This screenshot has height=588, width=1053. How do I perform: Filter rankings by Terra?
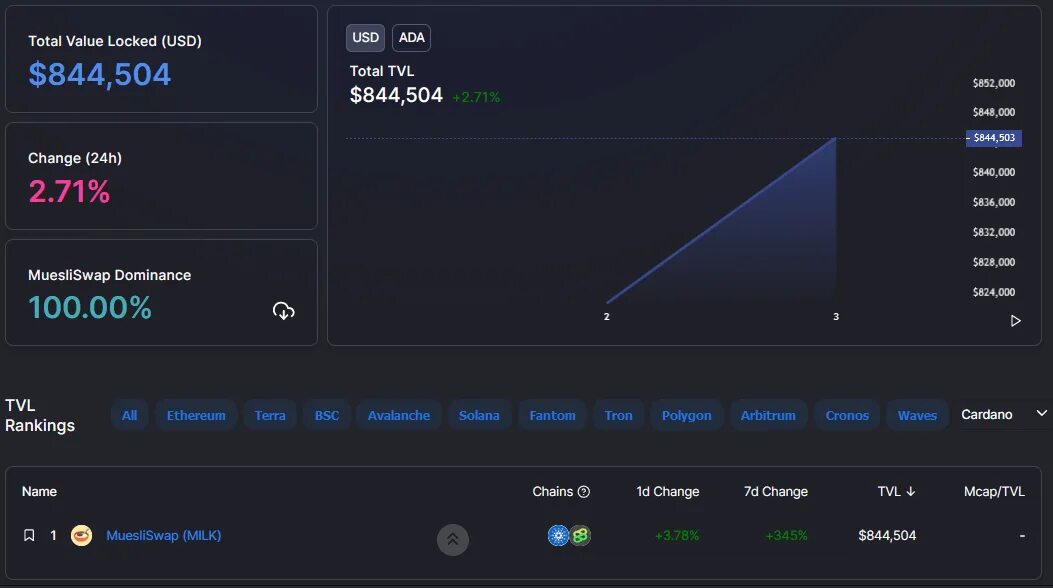click(x=270, y=415)
